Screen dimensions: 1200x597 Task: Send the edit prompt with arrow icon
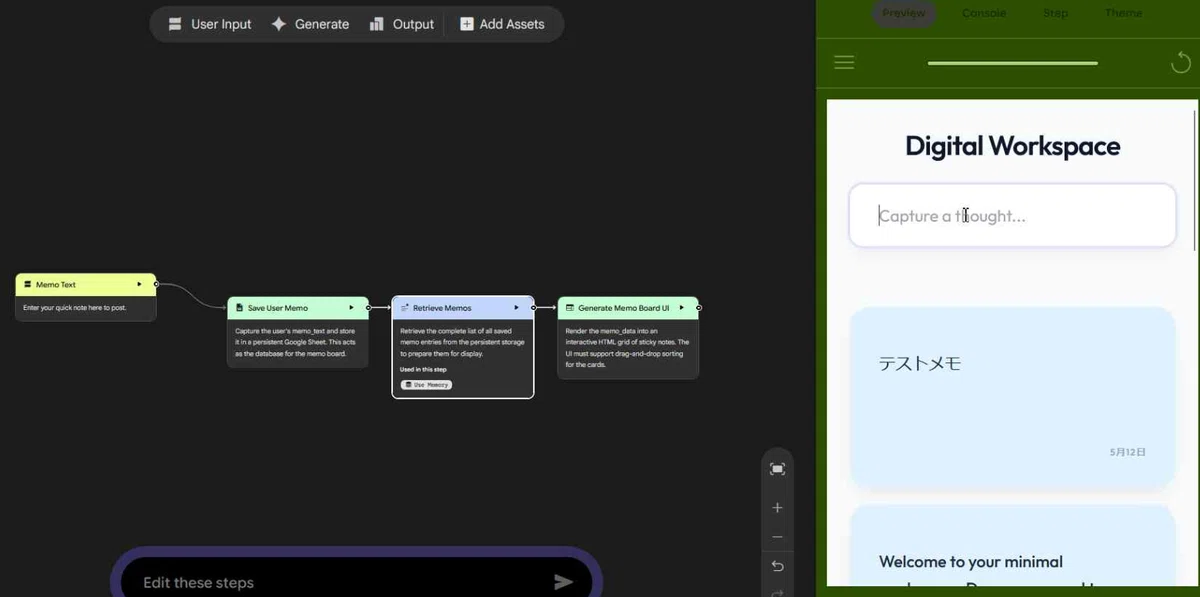[563, 582]
